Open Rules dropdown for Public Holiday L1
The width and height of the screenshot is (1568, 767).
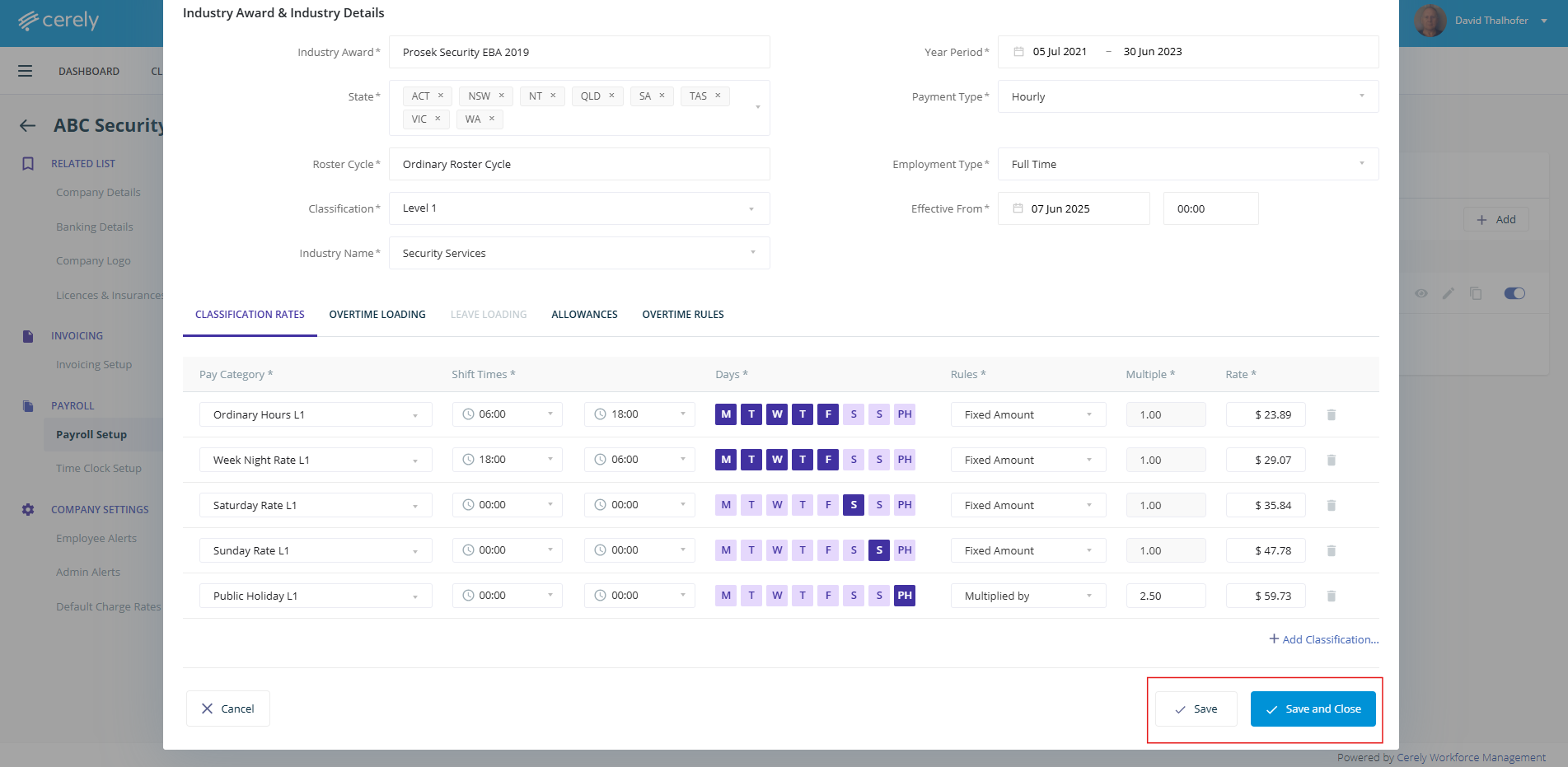pos(1027,596)
